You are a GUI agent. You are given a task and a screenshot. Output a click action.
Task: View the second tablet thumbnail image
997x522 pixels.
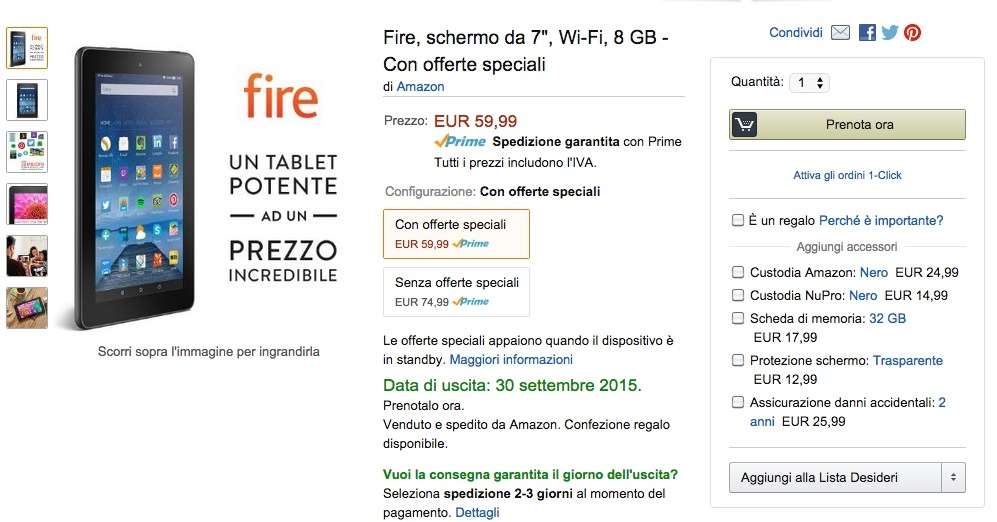click(x=27, y=100)
